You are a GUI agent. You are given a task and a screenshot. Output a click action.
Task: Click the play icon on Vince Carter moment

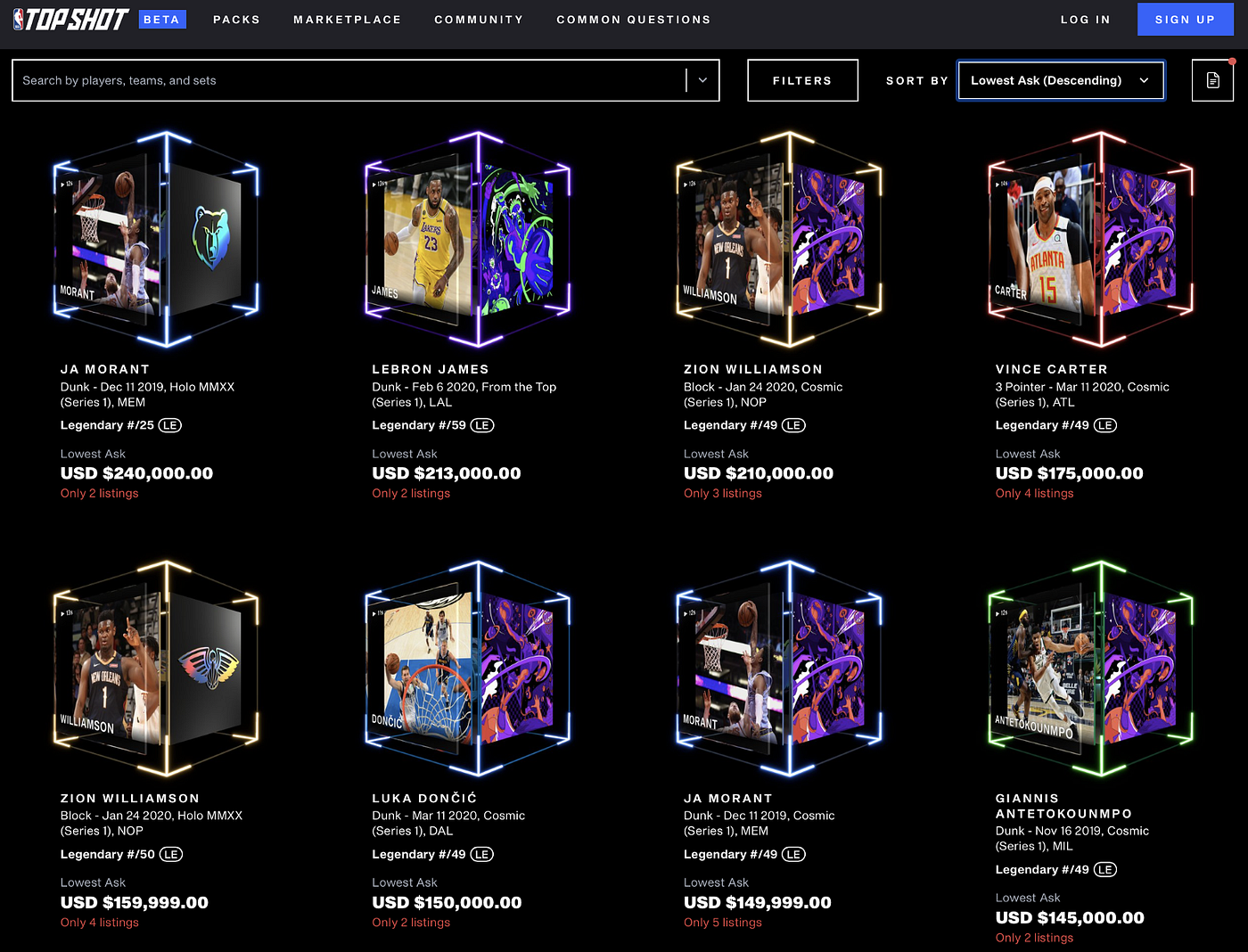click(998, 184)
